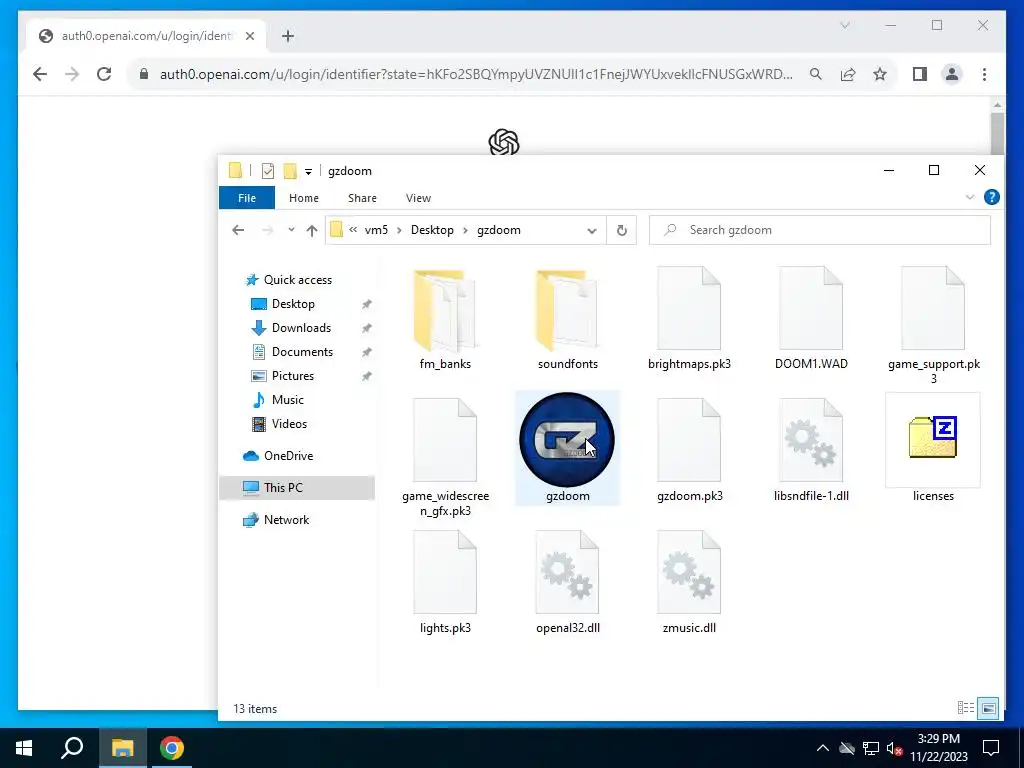
Task: Select the lights.pk3 file icon
Action: pos(445,572)
